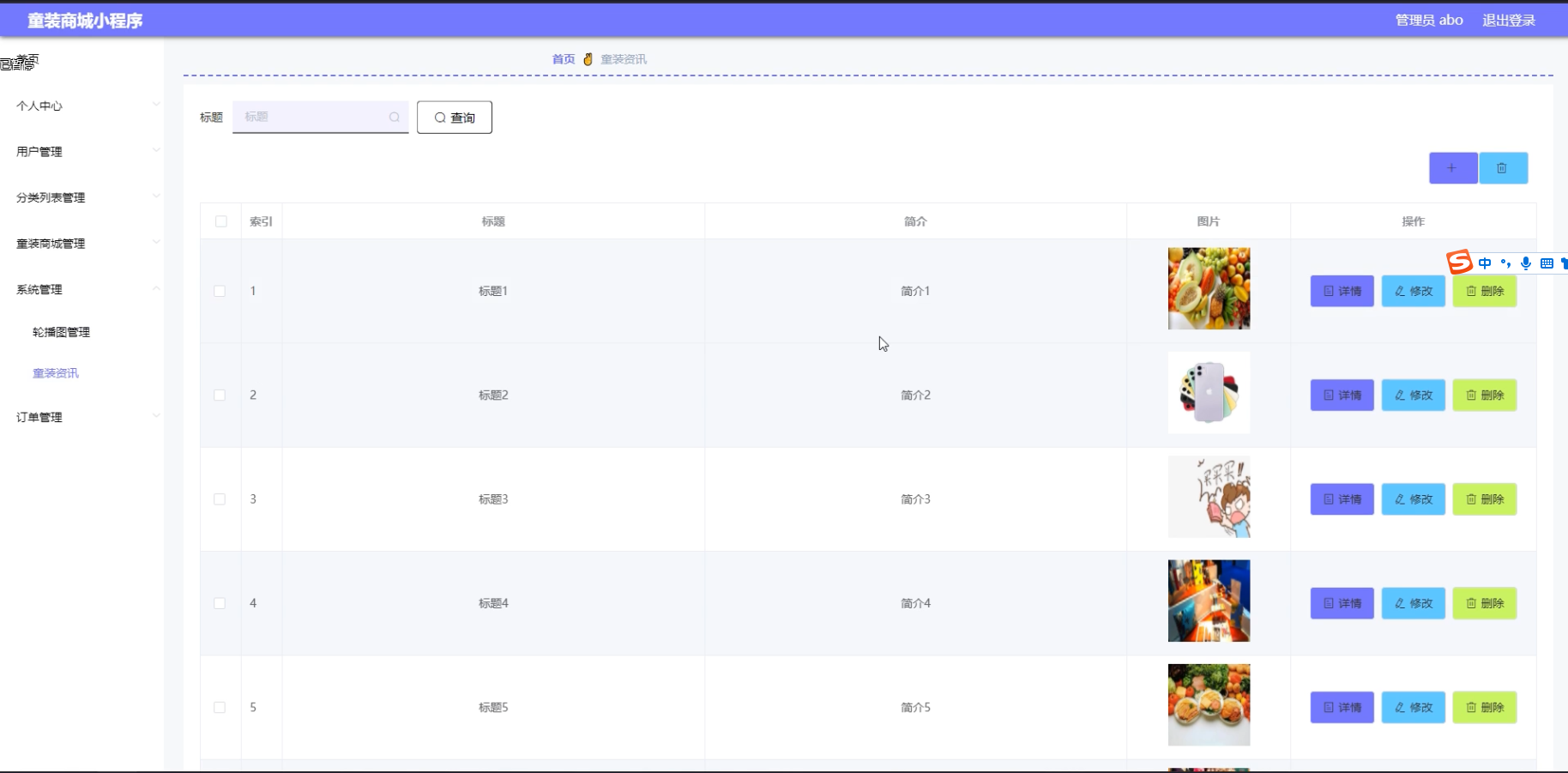Check the checkbox for row 4
This screenshot has width=1568, height=773.
click(x=220, y=603)
